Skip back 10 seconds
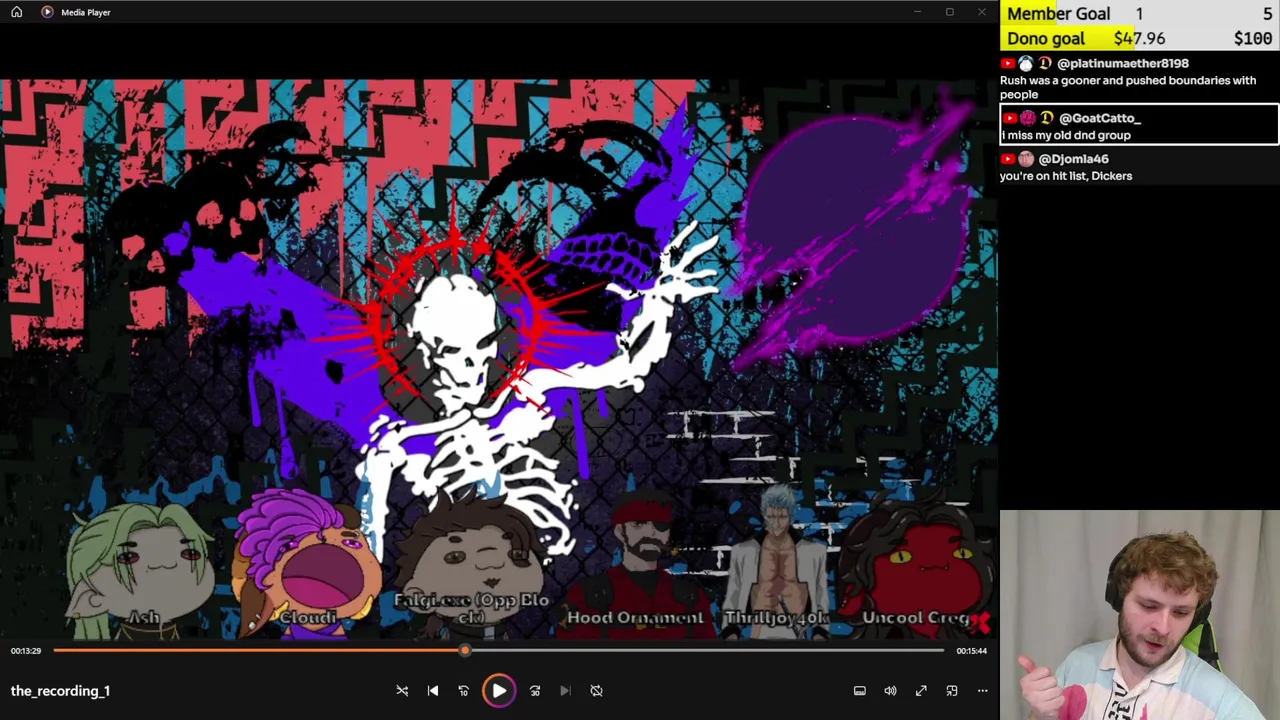Viewport: 1280px width, 720px height. [x=463, y=691]
